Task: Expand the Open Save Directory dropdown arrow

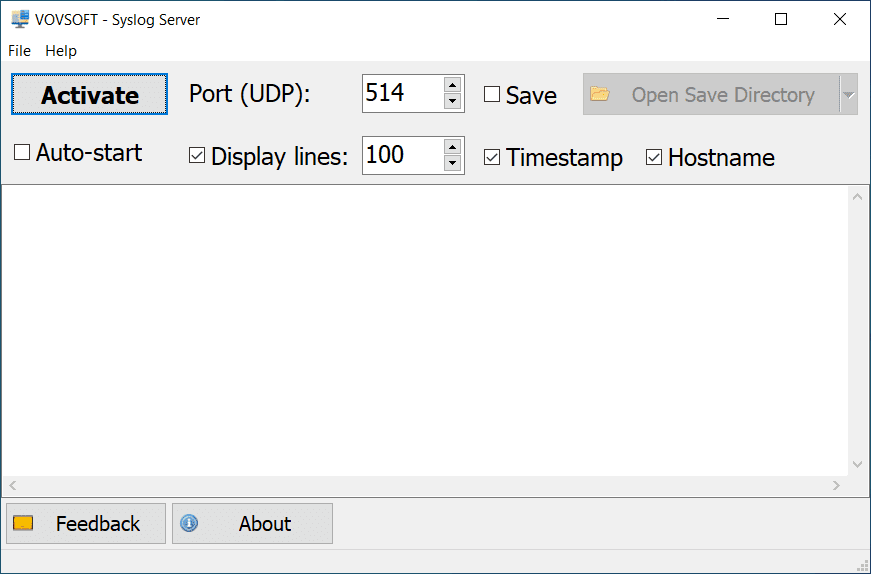Action: pos(848,94)
